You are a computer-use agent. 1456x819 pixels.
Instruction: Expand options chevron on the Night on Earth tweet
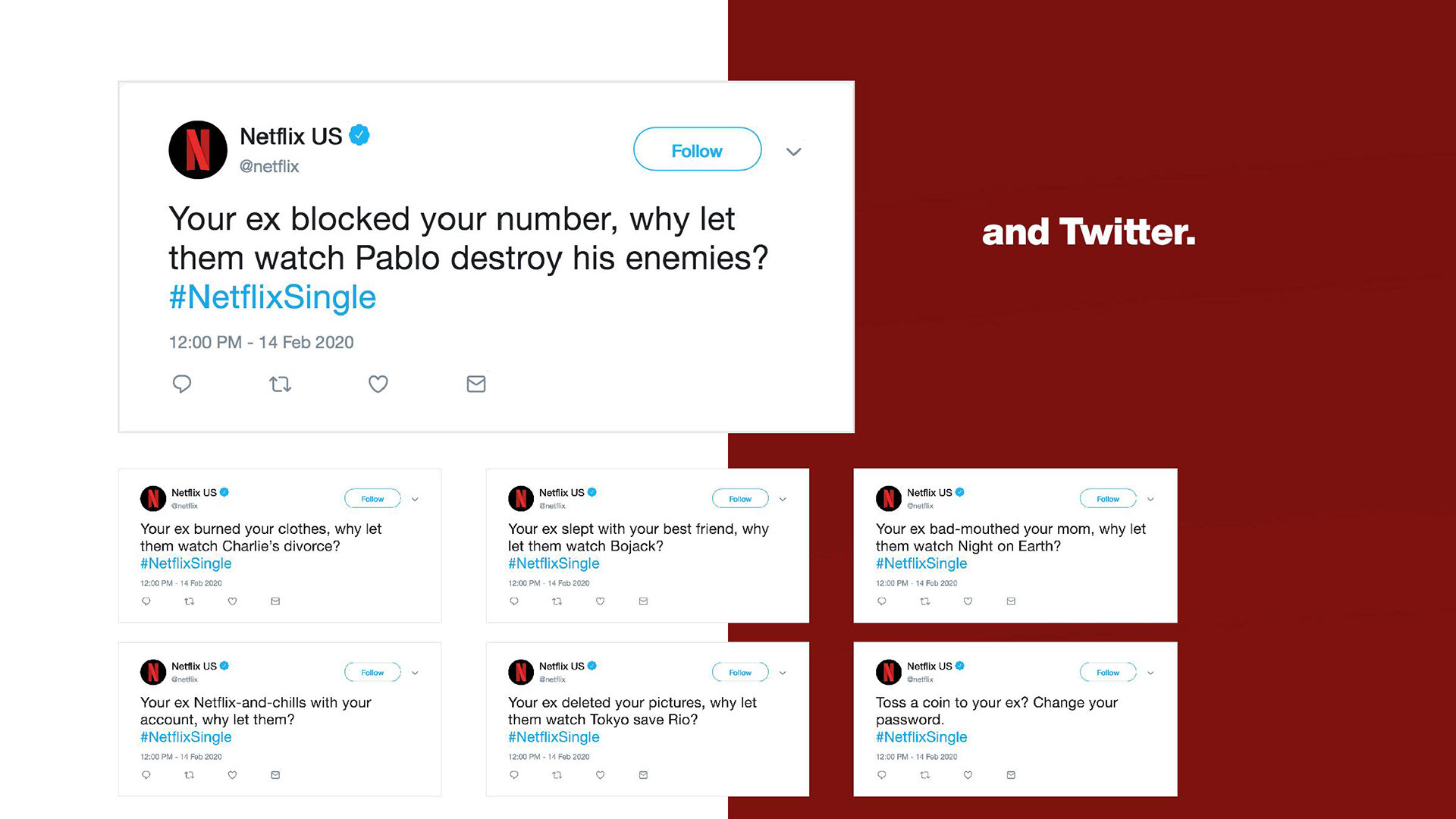(x=1150, y=499)
